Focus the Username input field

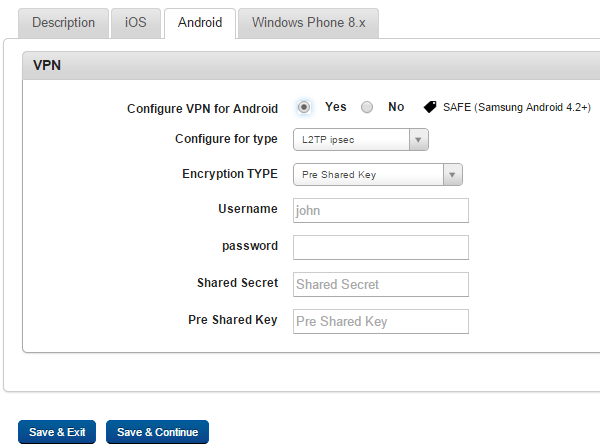click(x=381, y=210)
